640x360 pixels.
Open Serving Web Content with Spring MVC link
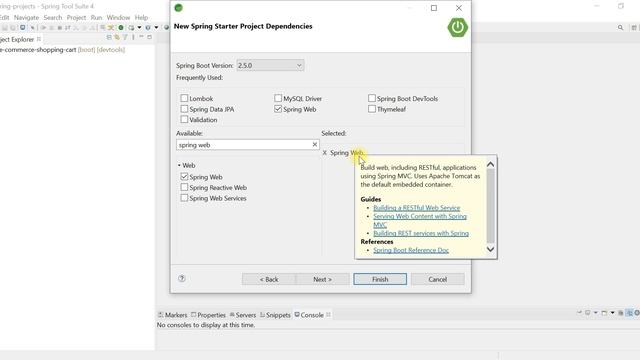(420, 220)
